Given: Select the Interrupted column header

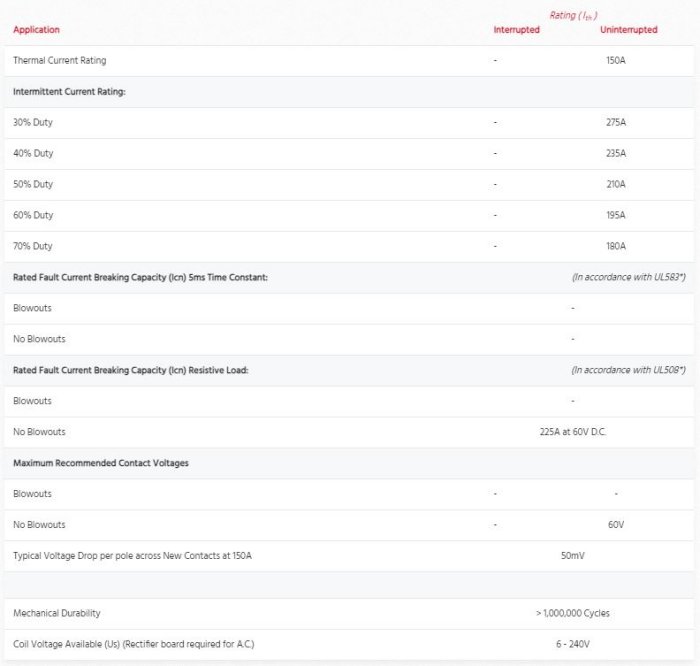Looking at the screenshot, I should (x=516, y=30).
